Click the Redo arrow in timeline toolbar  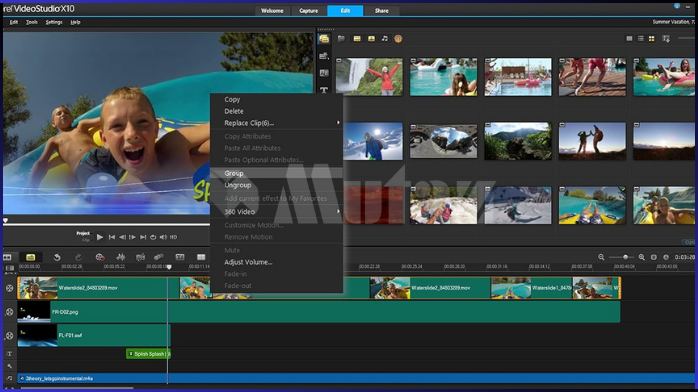coord(78,257)
